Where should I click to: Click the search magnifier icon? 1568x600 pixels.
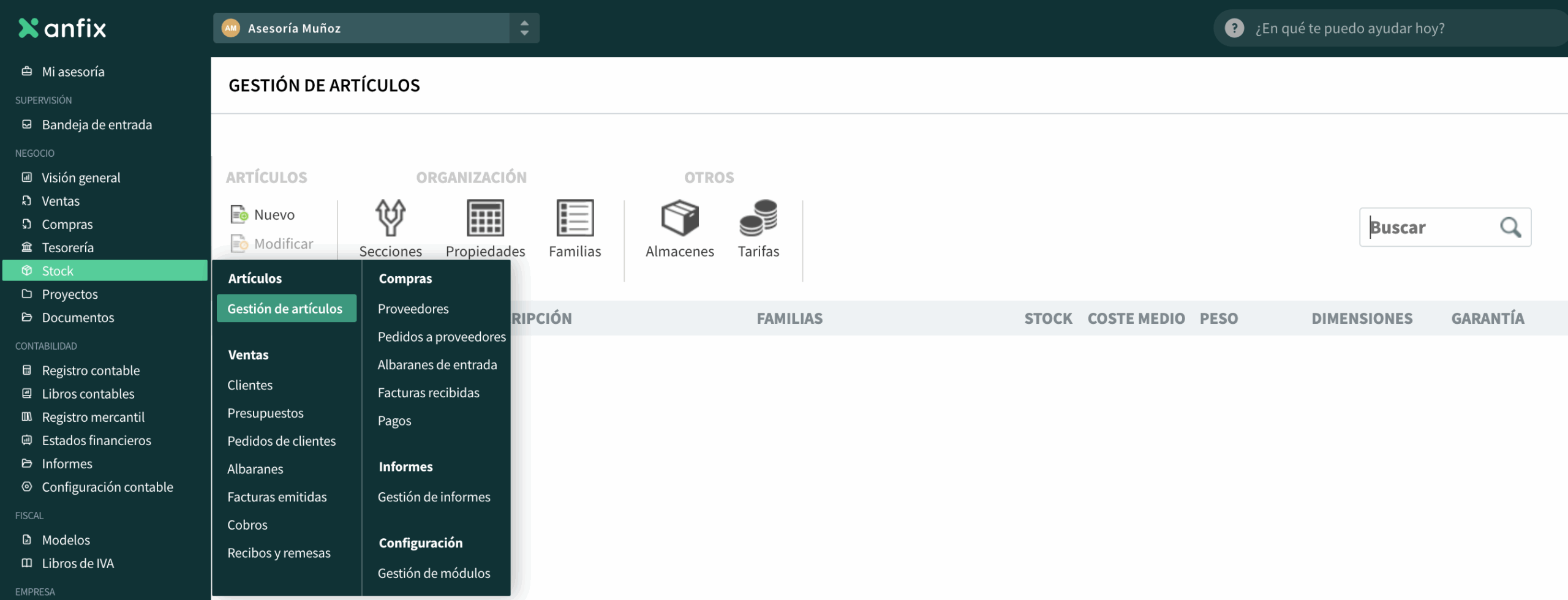pos(1510,227)
